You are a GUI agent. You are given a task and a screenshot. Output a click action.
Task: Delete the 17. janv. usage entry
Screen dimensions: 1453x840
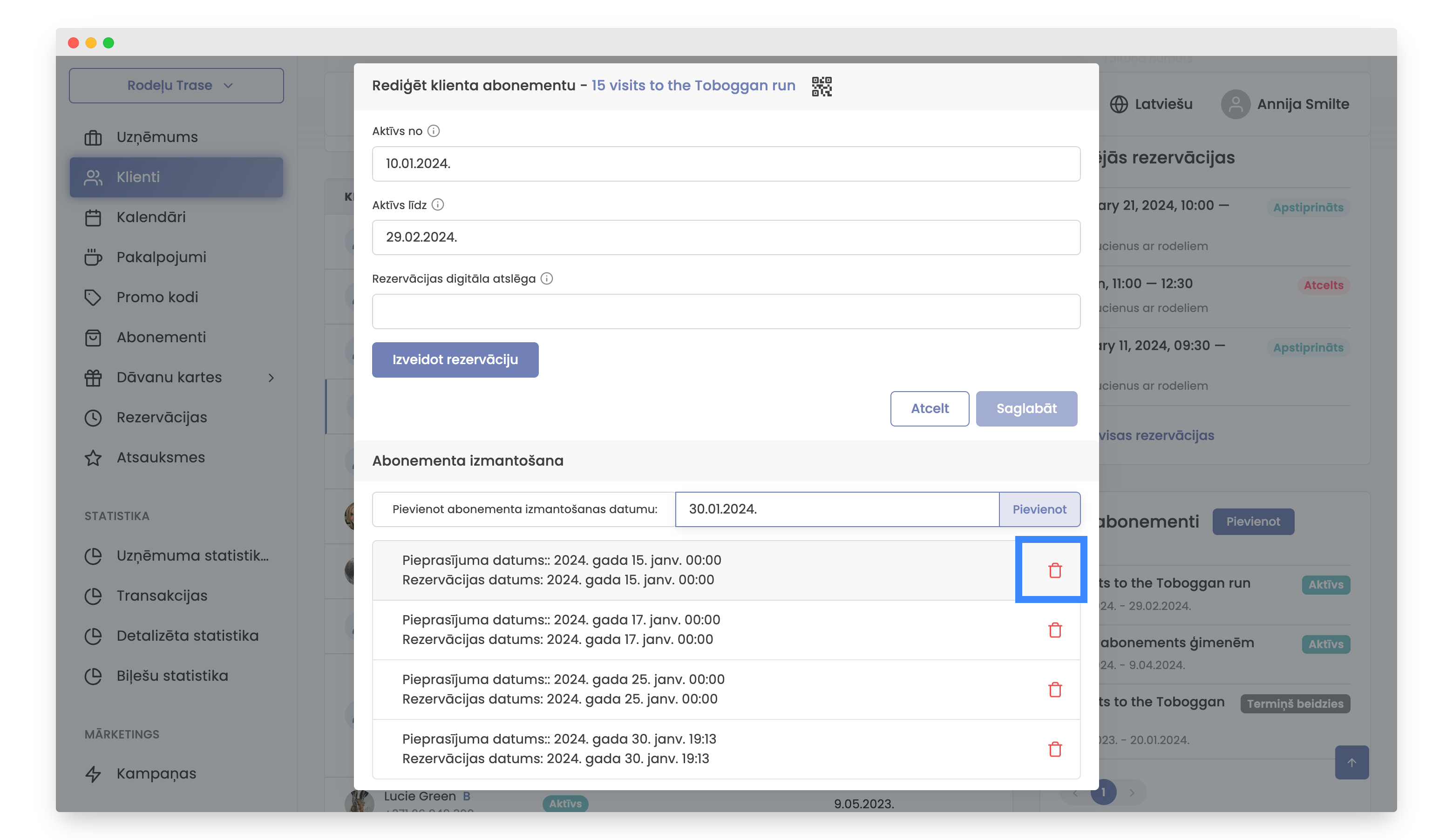pyautogui.click(x=1054, y=630)
